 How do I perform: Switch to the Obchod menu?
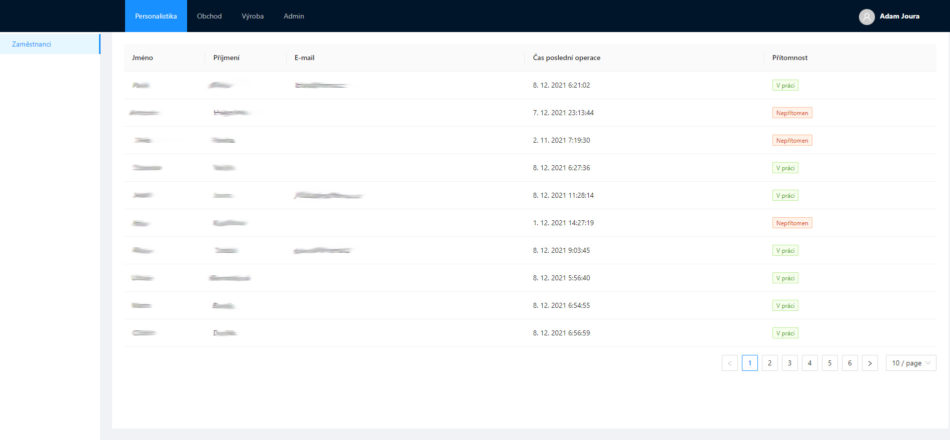[x=207, y=16]
